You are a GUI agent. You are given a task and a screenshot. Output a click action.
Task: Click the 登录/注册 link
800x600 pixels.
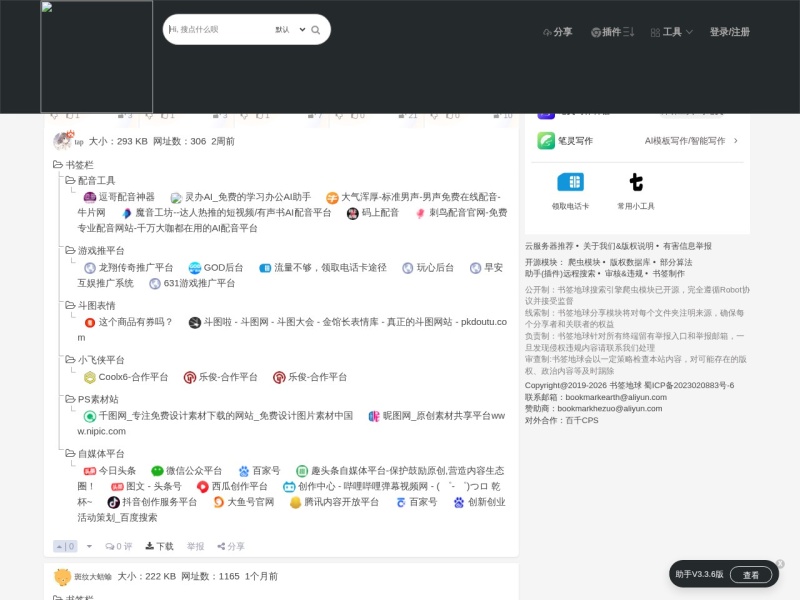pyautogui.click(x=729, y=31)
